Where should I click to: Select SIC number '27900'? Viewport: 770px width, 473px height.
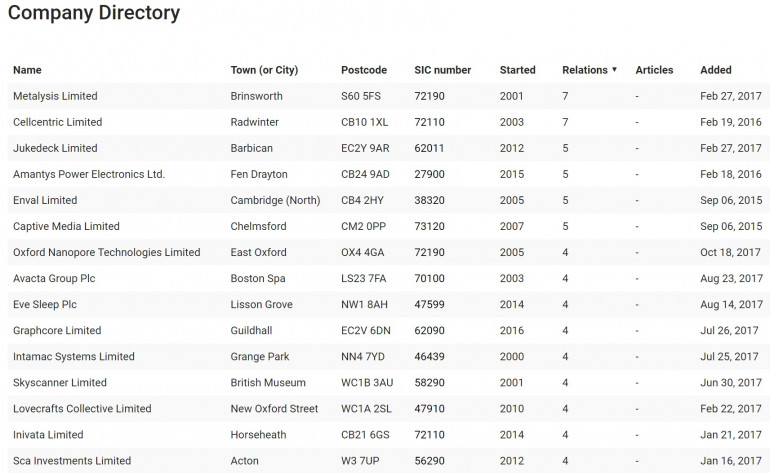point(429,174)
